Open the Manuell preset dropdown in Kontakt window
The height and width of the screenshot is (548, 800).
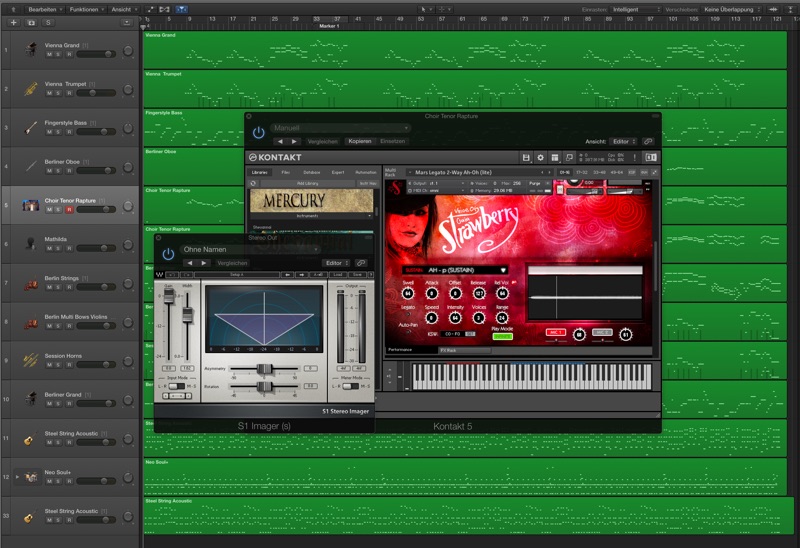pos(340,128)
